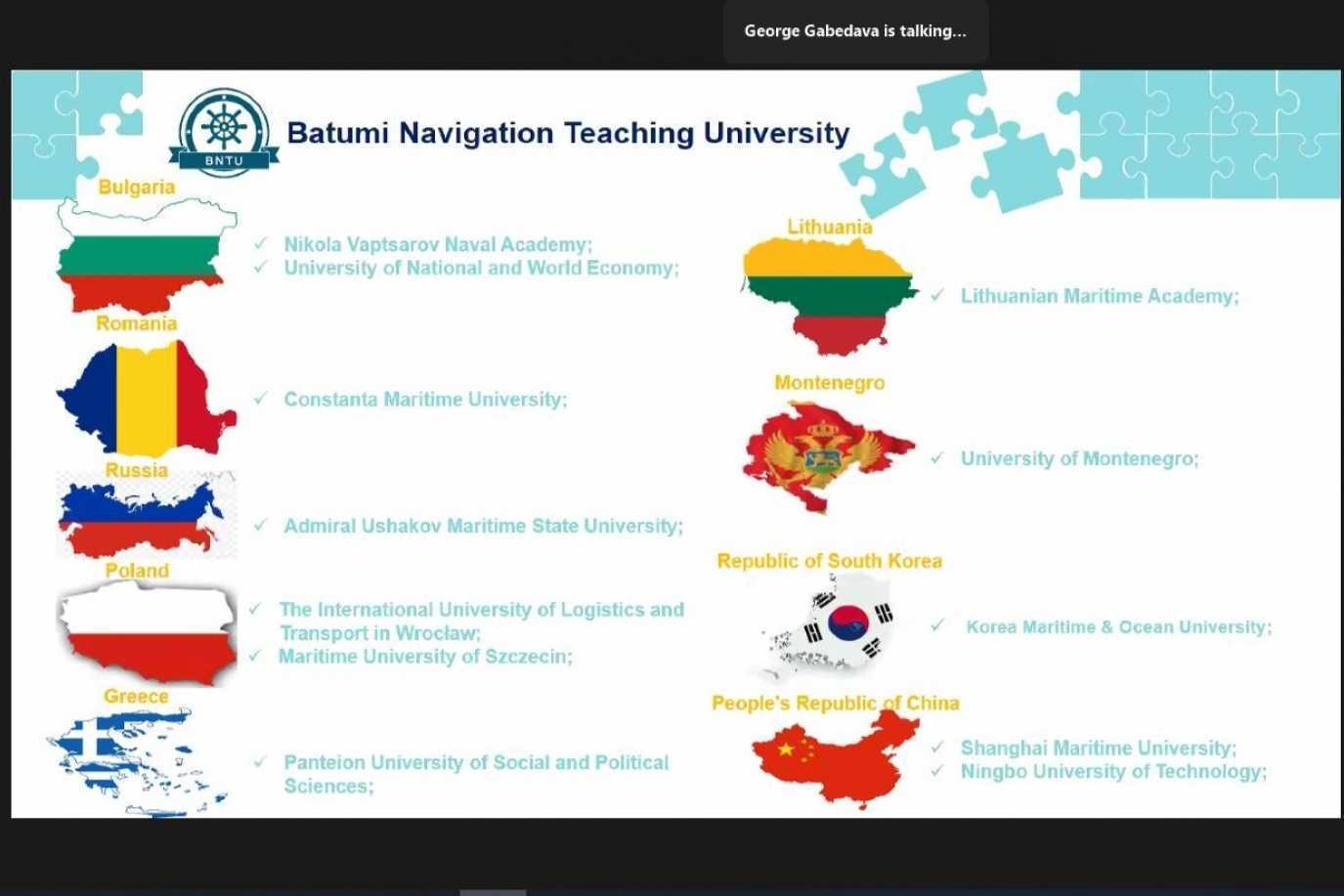Click the 'Batumi Navigation Teaching University' title

[x=569, y=133]
